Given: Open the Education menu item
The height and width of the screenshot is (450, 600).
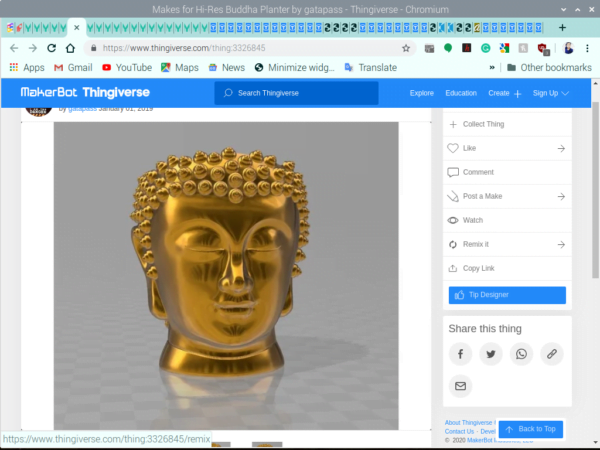Looking at the screenshot, I should click(461, 93).
